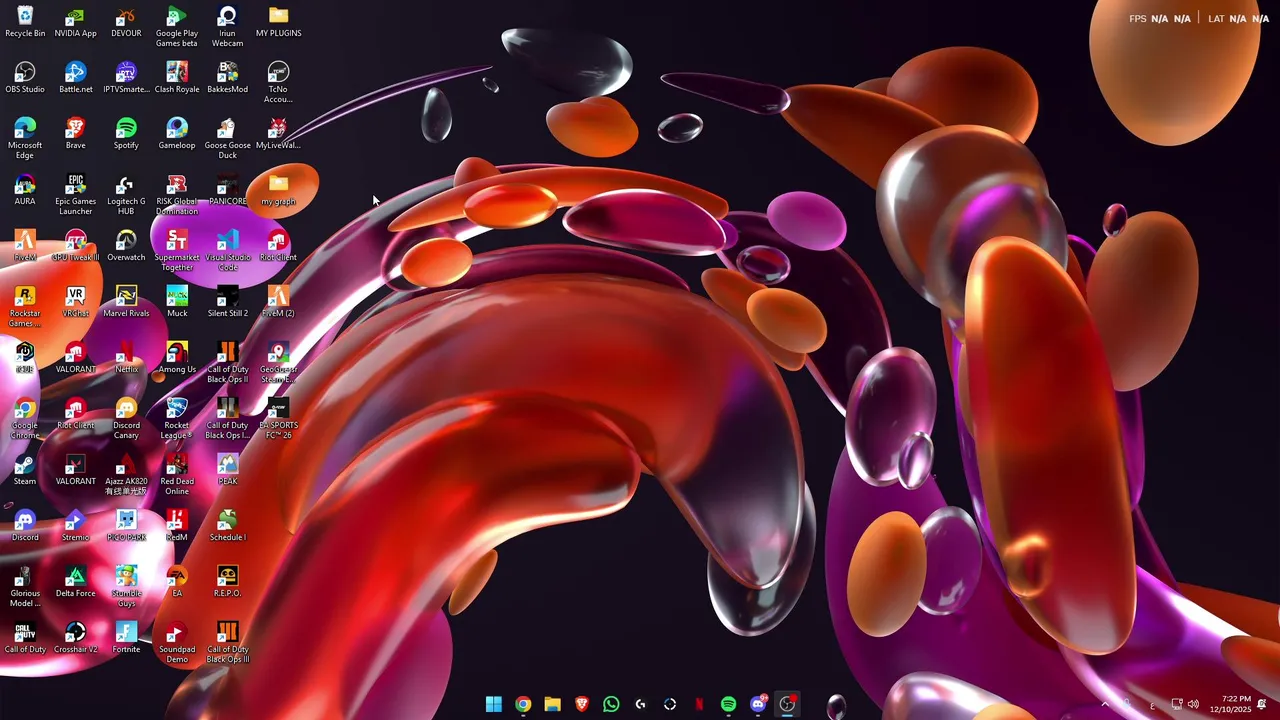Select the R.E.P.O. shortcut

tap(227, 582)
